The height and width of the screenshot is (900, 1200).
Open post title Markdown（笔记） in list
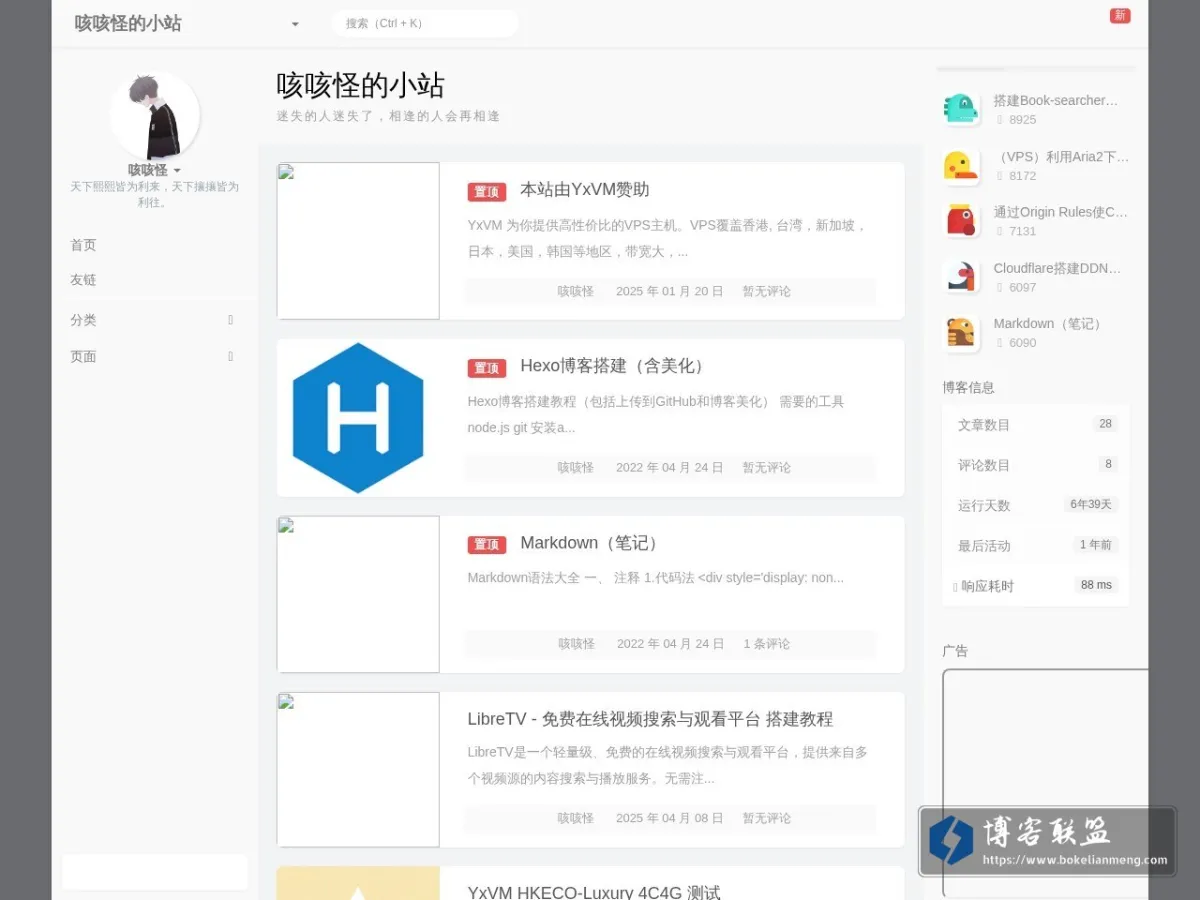[x=592, y=543]
